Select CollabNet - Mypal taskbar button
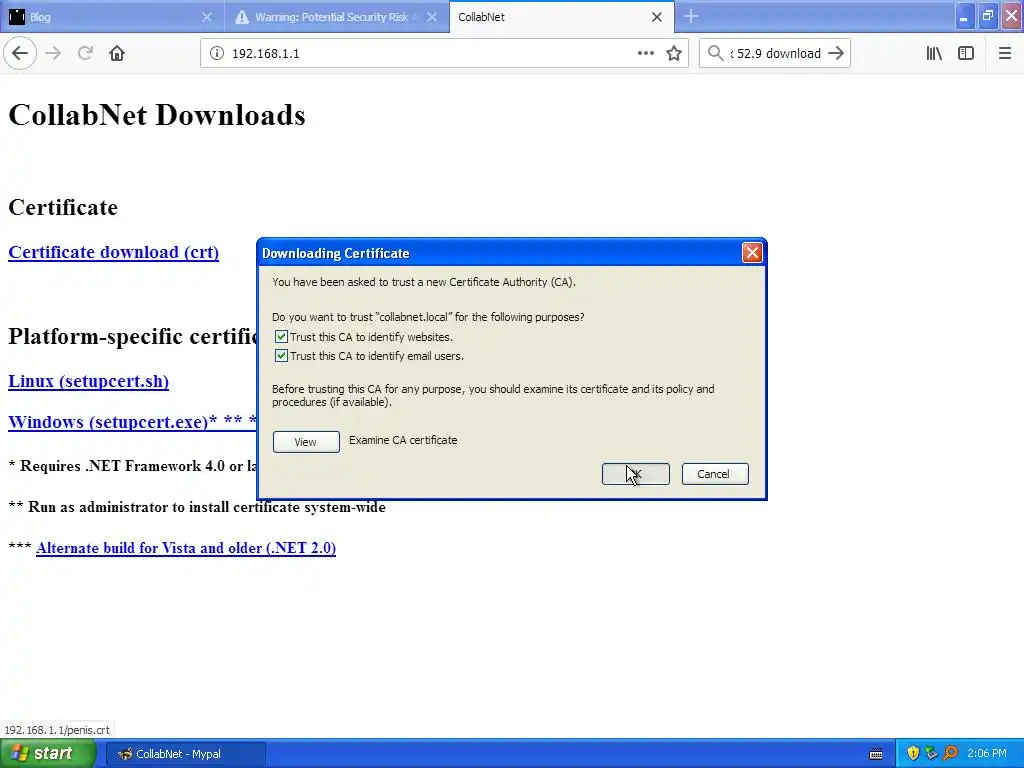 pos(185,754)
